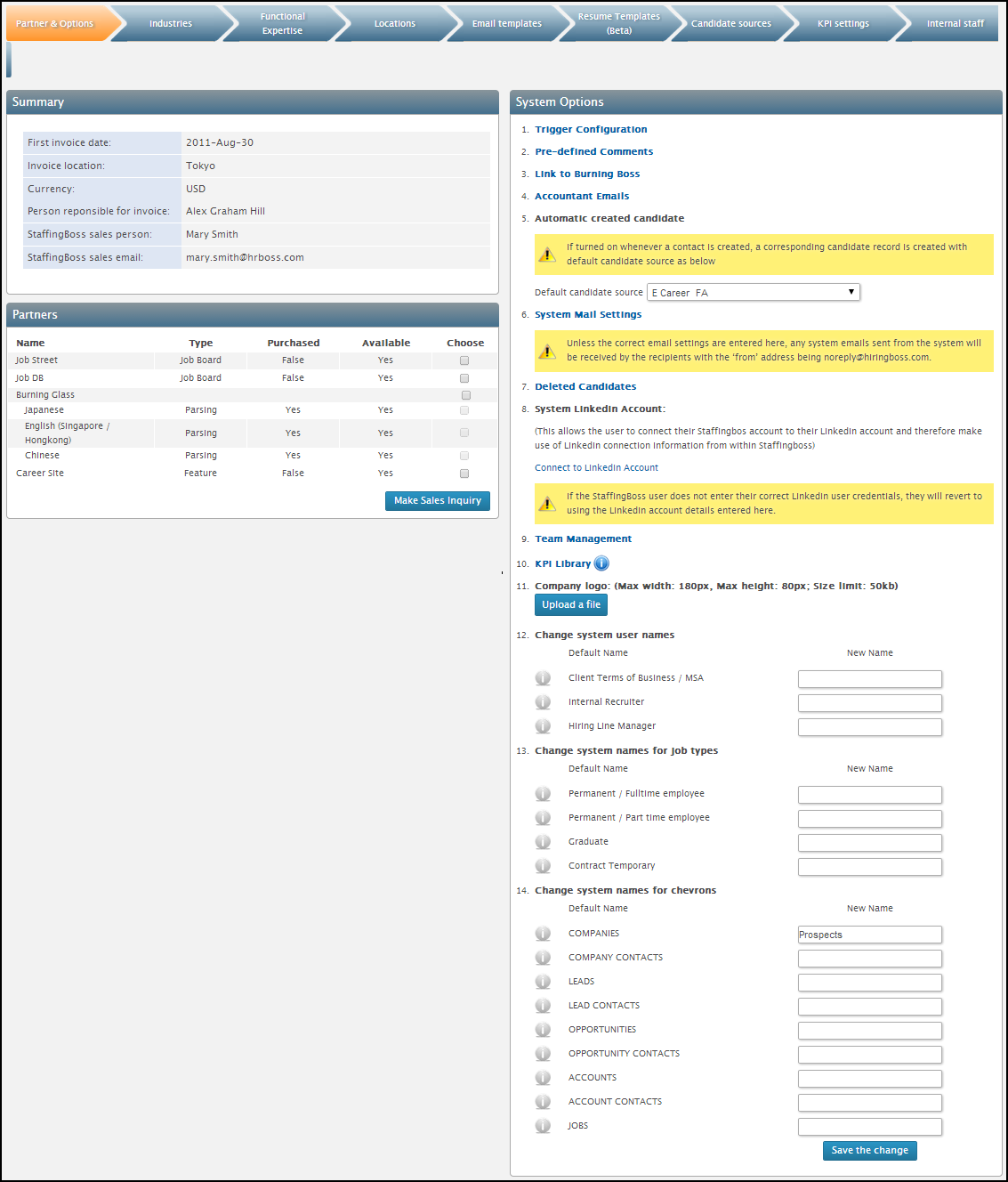Toggle the Japanese parsing checkbox
This screenshot has height=1182, width=1008.
[464, 410]
